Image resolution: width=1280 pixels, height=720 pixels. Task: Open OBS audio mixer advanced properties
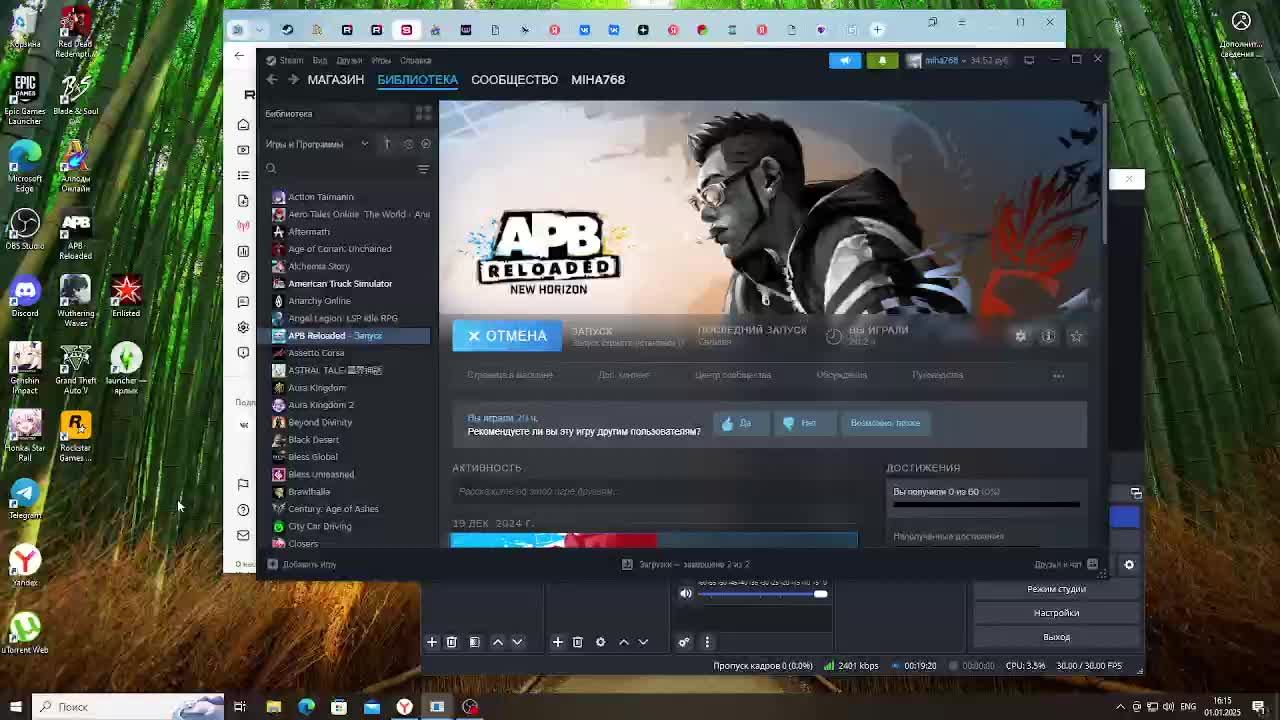coord(684,642)
